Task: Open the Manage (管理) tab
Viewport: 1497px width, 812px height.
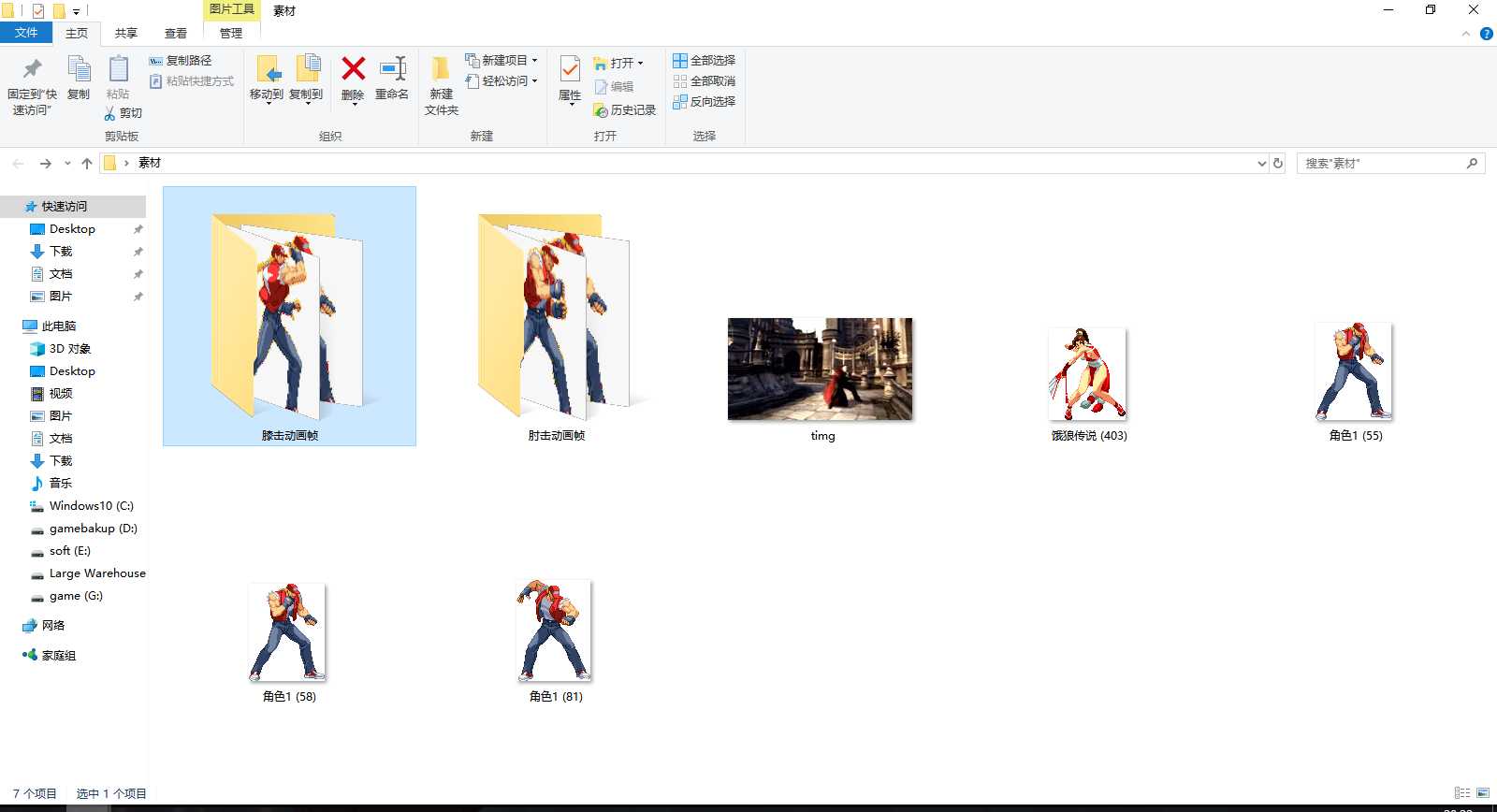Action: [x=231, y=34]
